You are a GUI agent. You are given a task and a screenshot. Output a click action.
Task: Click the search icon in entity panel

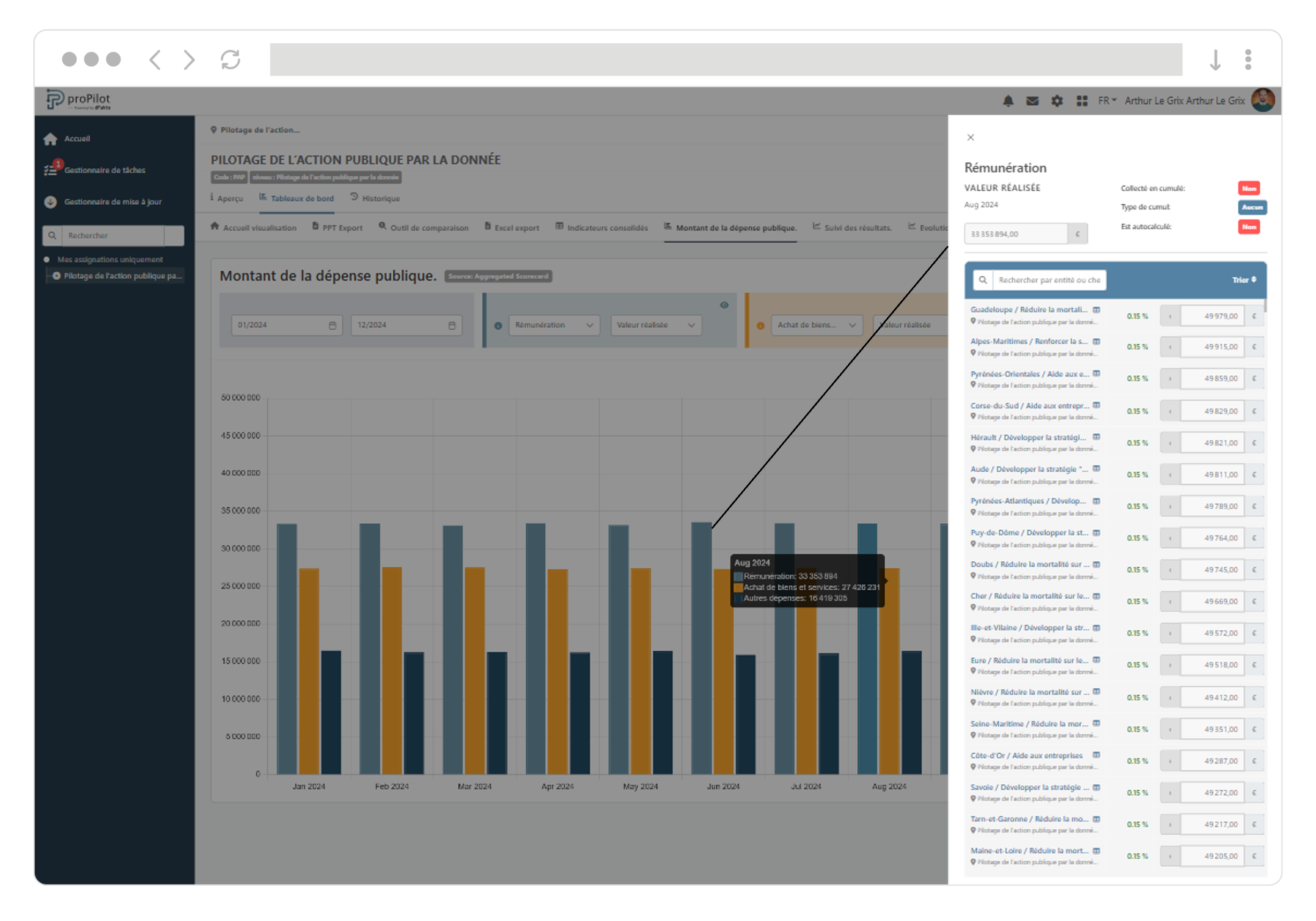click(x=982, y=280)
